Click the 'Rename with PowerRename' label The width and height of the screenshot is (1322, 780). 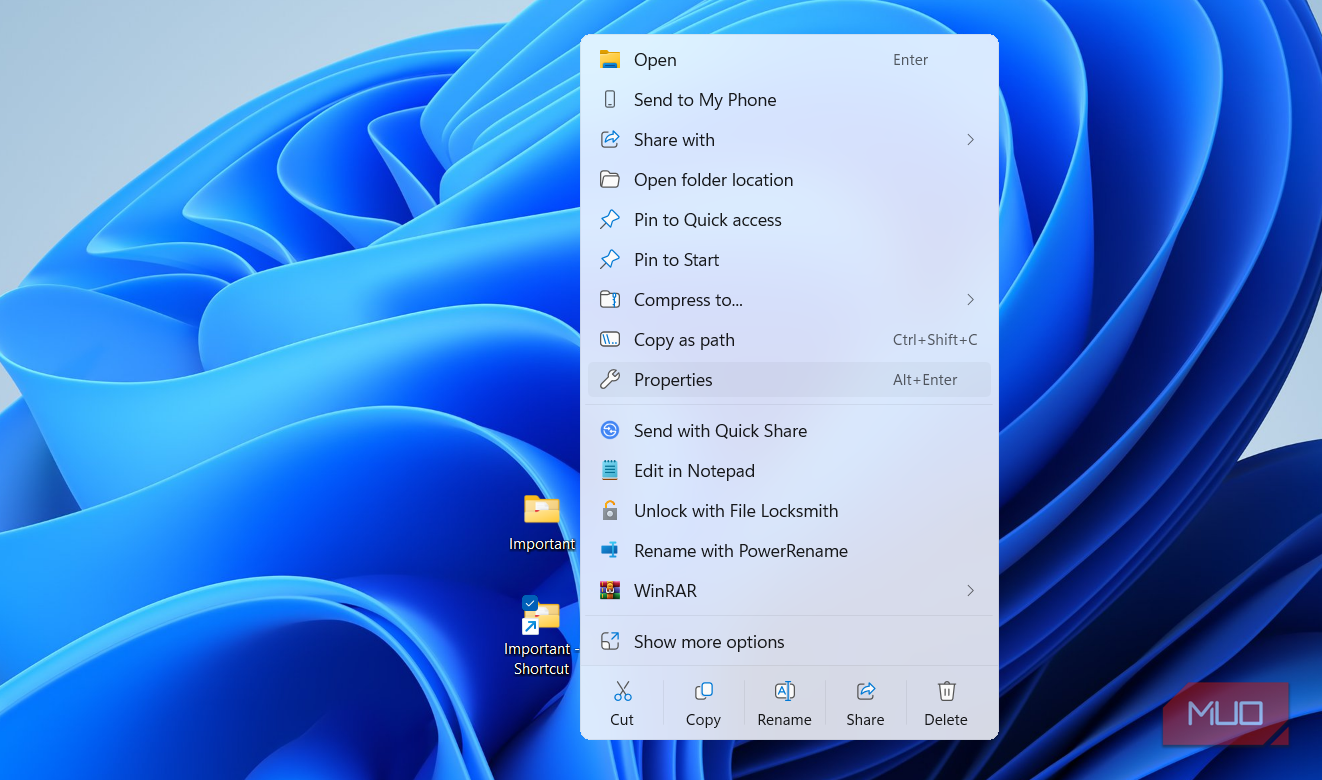point(741,551)
